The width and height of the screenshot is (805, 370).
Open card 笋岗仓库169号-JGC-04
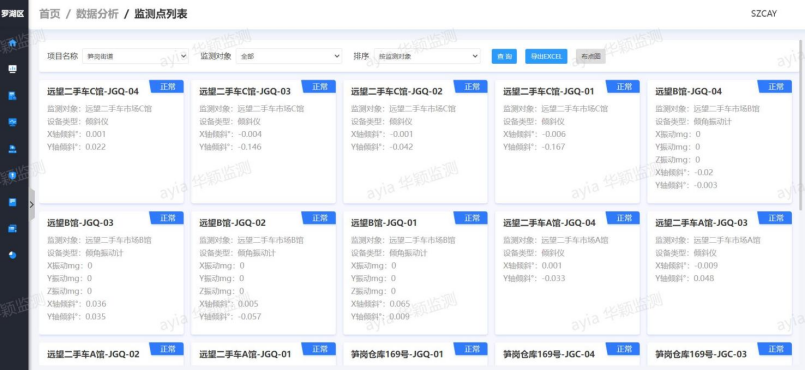click(567, 354)
